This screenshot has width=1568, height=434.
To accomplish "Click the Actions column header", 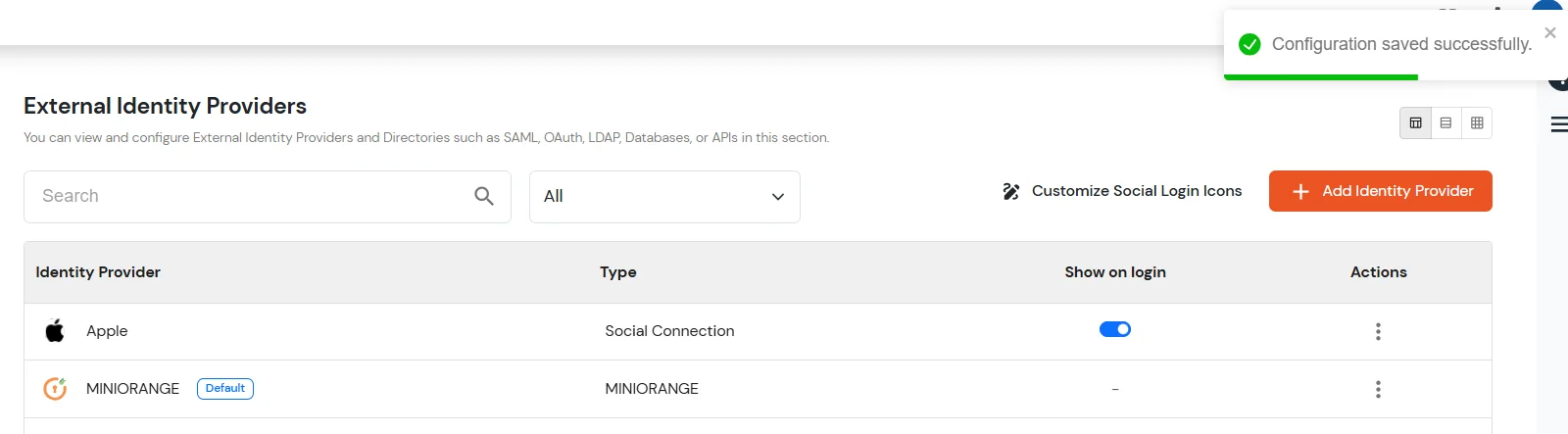I will (1378, 272).
